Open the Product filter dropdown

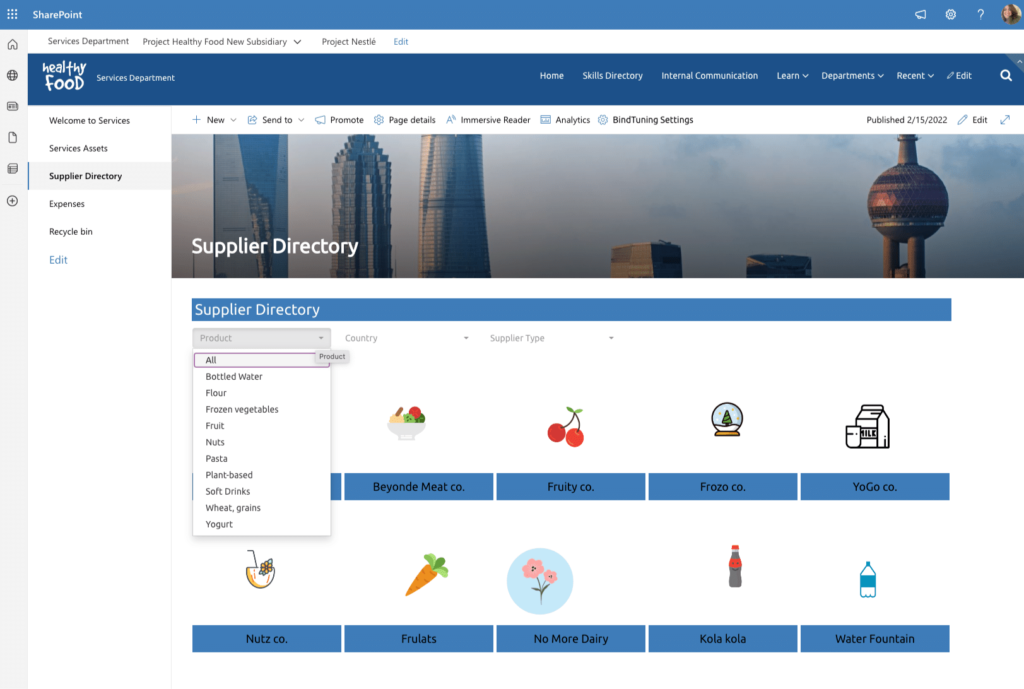(x=261, y=338)
